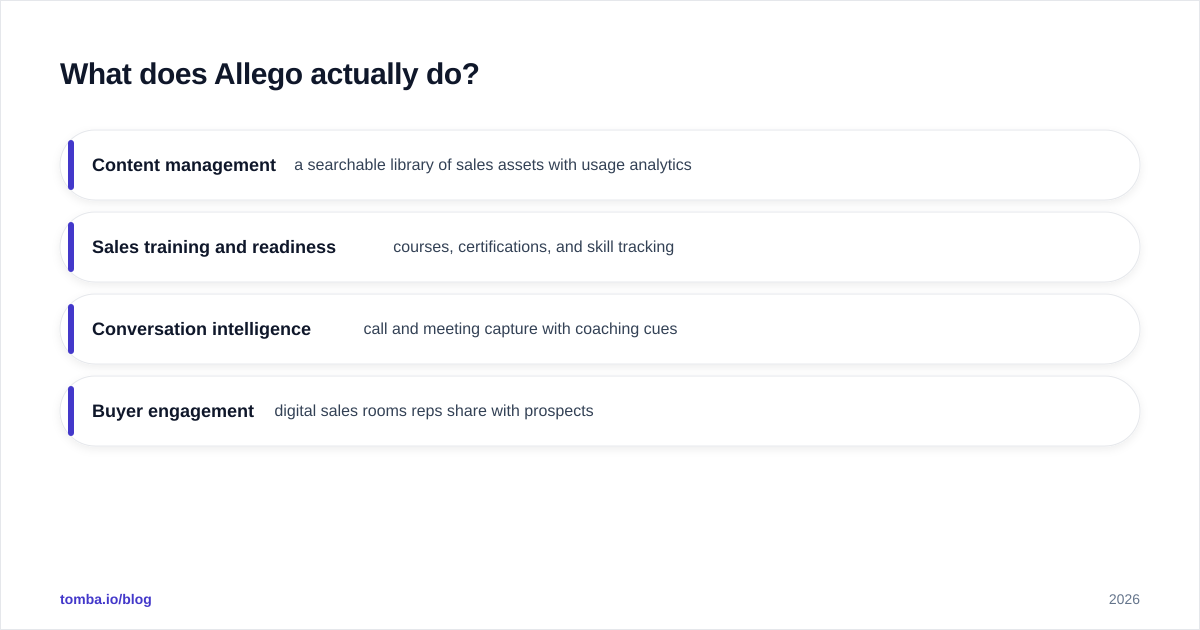1200x630 pixels.
Task: Open the tomba.io/blog link
Action: coord(106,599)
